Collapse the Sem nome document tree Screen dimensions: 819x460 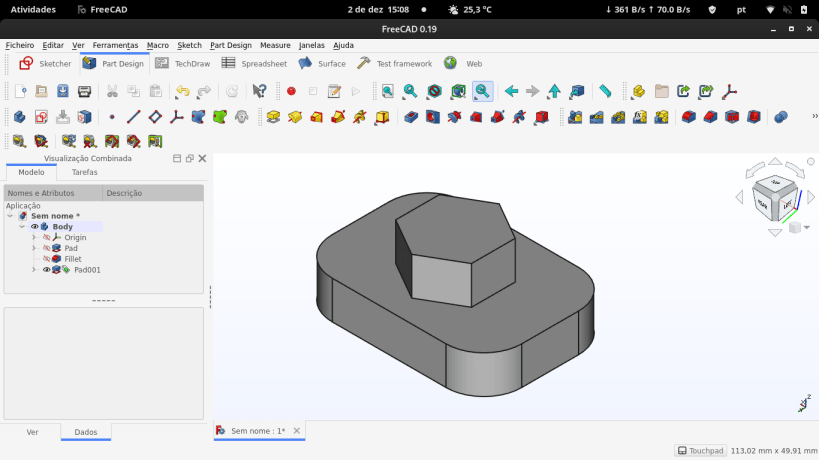(x=10, y=216)
